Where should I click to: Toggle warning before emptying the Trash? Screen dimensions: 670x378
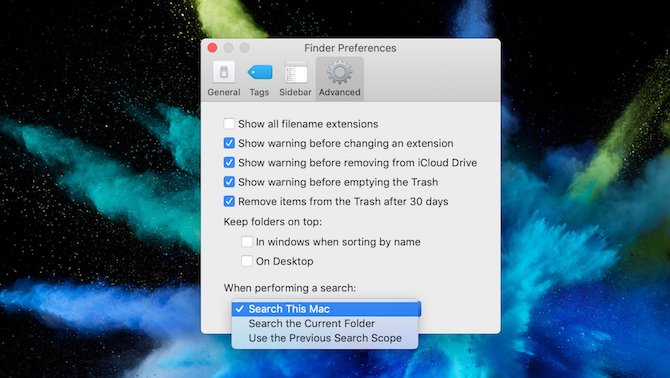pyautogui.click(x=229, y=182)
